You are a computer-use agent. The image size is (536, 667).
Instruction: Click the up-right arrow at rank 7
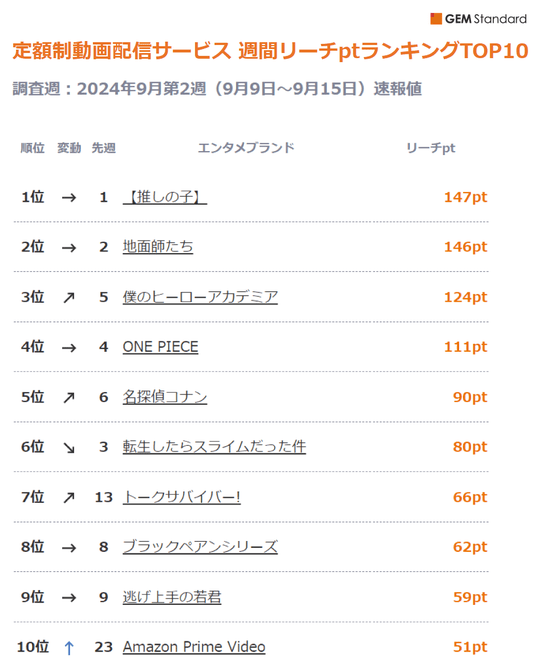(x=69, y=497)
